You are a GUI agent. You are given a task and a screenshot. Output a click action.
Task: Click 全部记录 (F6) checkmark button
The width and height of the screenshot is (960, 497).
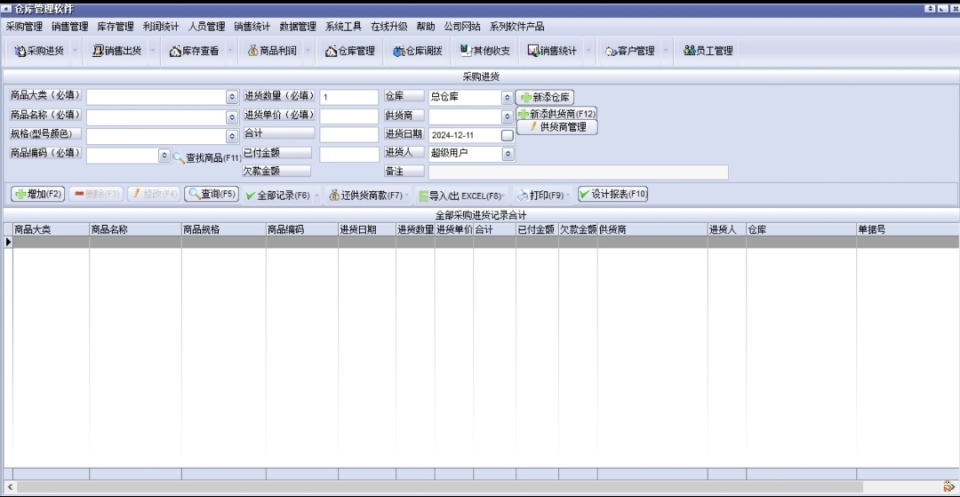coord(278,195)
